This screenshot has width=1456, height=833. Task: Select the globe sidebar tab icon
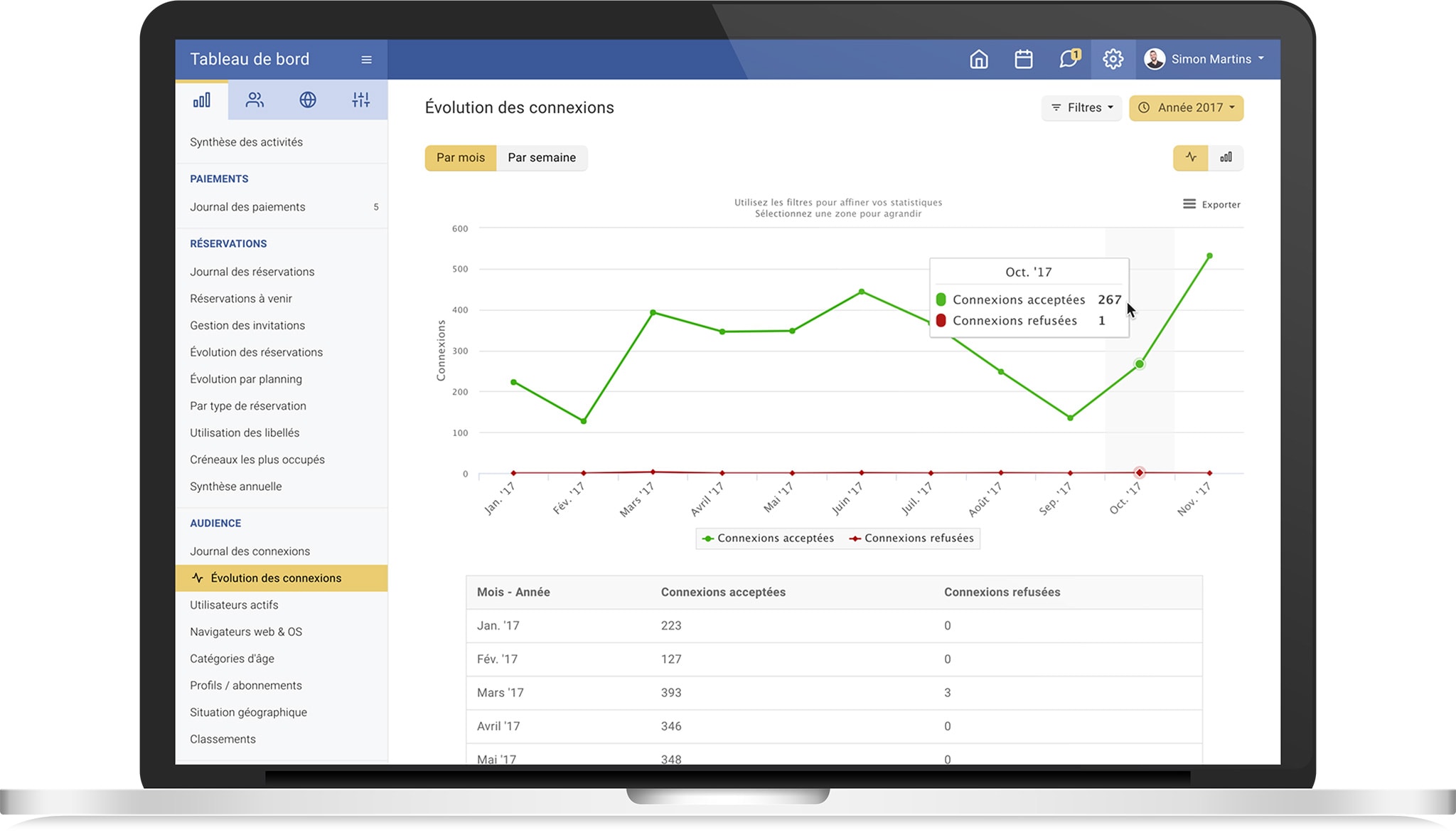point(307,100)
